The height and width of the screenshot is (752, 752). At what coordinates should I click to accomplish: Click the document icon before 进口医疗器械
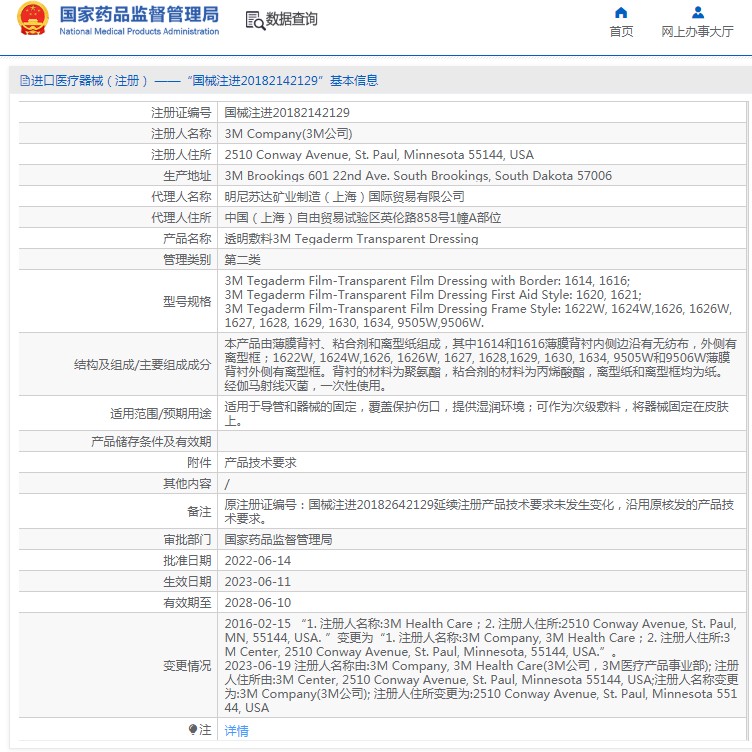point(24,81)
